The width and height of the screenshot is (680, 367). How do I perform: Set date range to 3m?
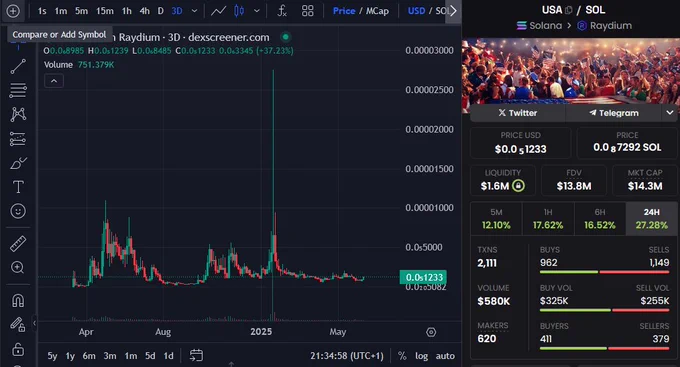110,356
